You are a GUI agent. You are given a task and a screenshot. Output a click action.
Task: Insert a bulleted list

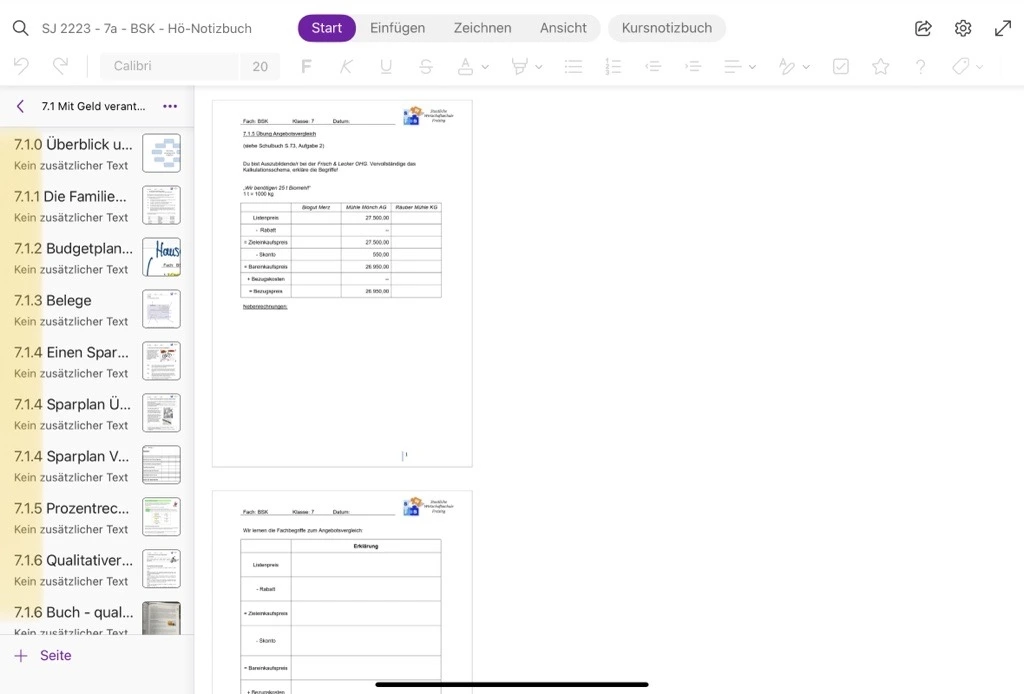[573, 67]
